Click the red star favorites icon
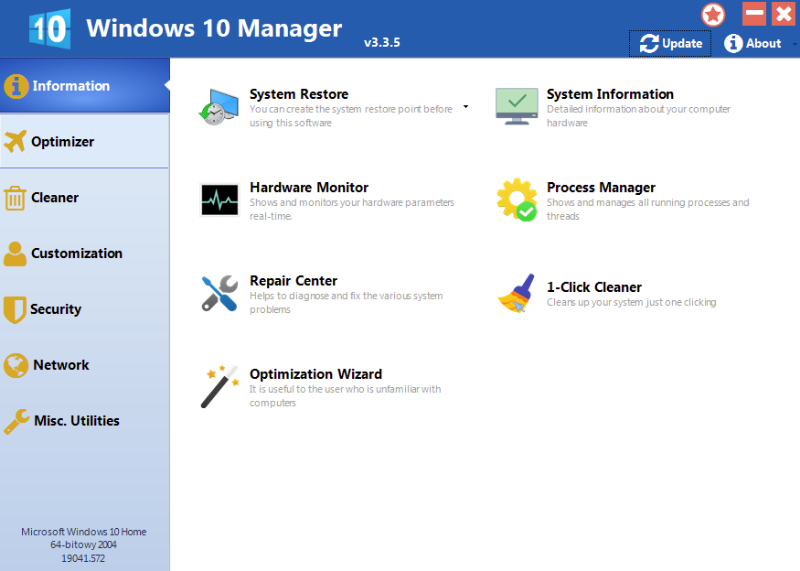800x571 pixels. pos(713,15)
